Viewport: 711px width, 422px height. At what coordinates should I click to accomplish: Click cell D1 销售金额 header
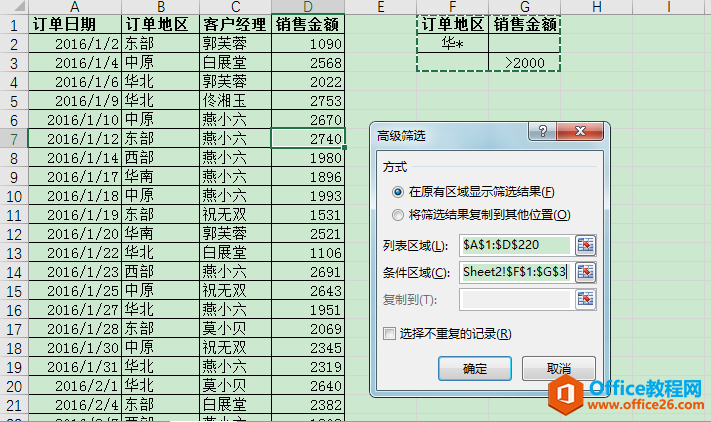308,24
